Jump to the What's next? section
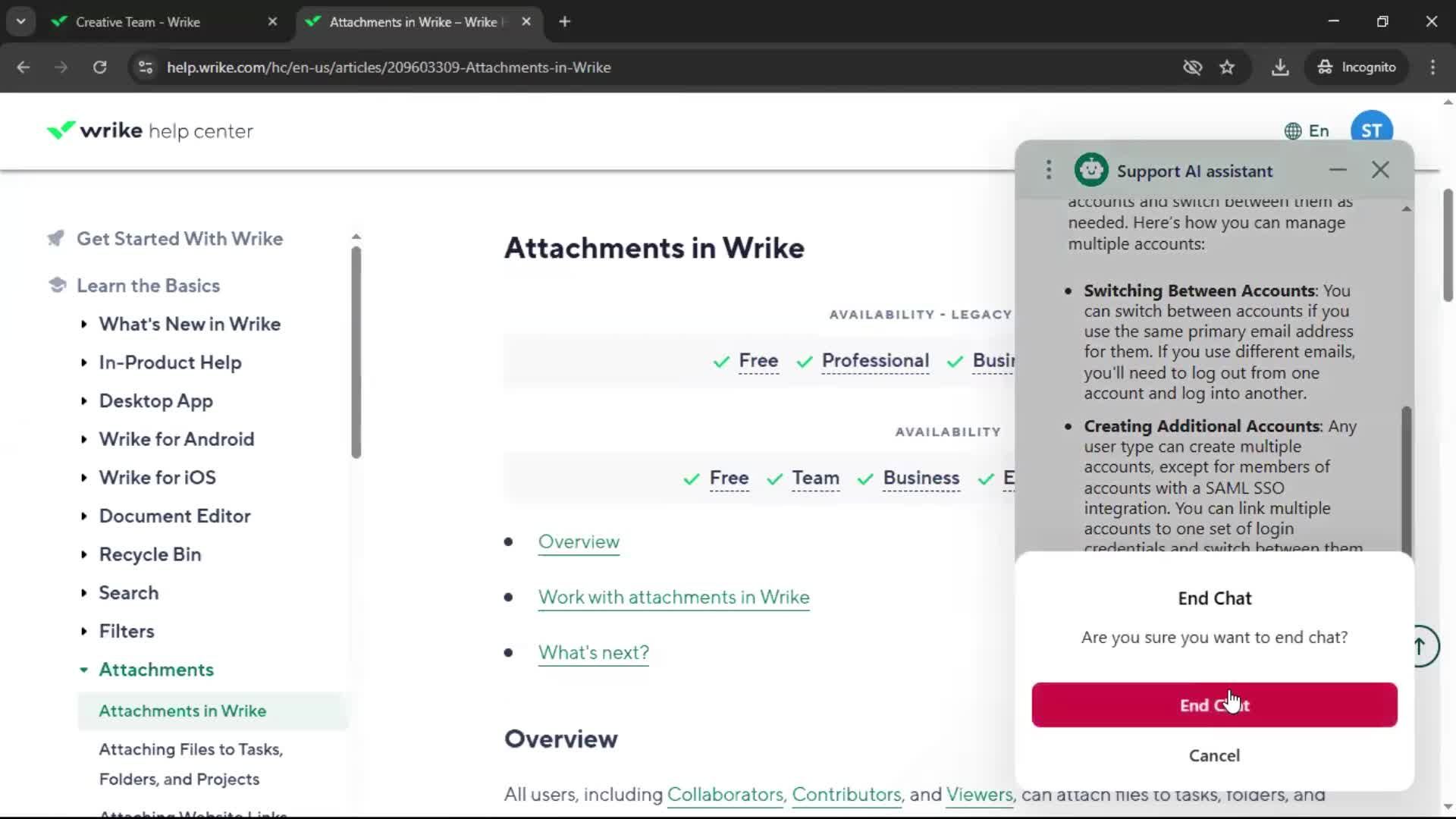Screen dimensions: 1456x819 (x=593, y=653)
